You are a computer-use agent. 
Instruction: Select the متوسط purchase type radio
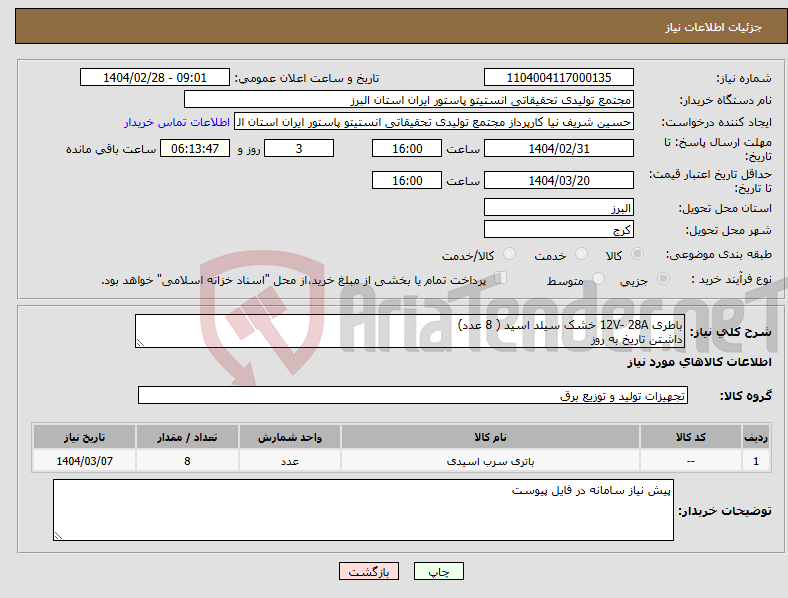[x=599, y=278]
